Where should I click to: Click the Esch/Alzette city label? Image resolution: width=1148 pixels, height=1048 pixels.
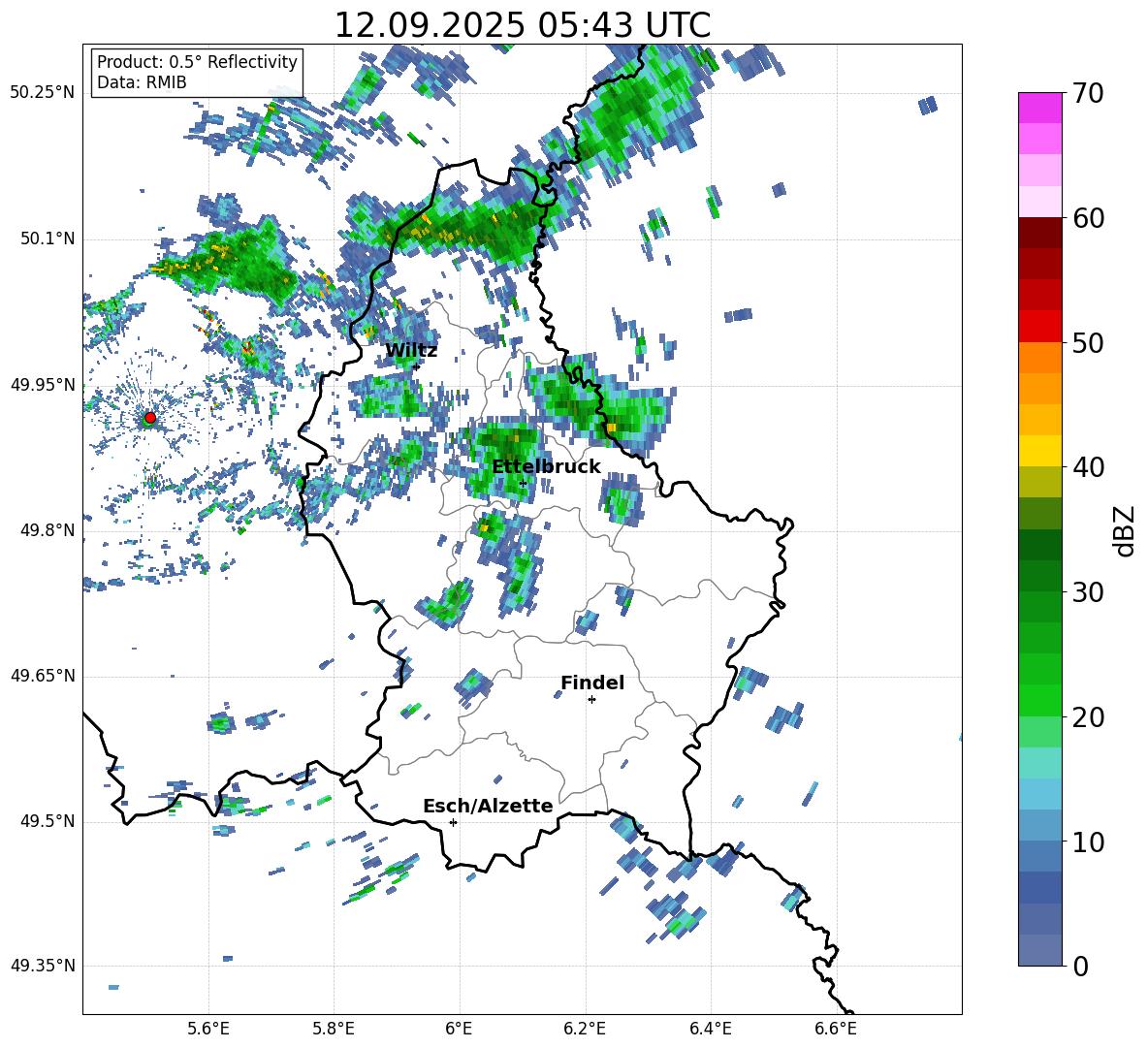(x=488, y=806)
